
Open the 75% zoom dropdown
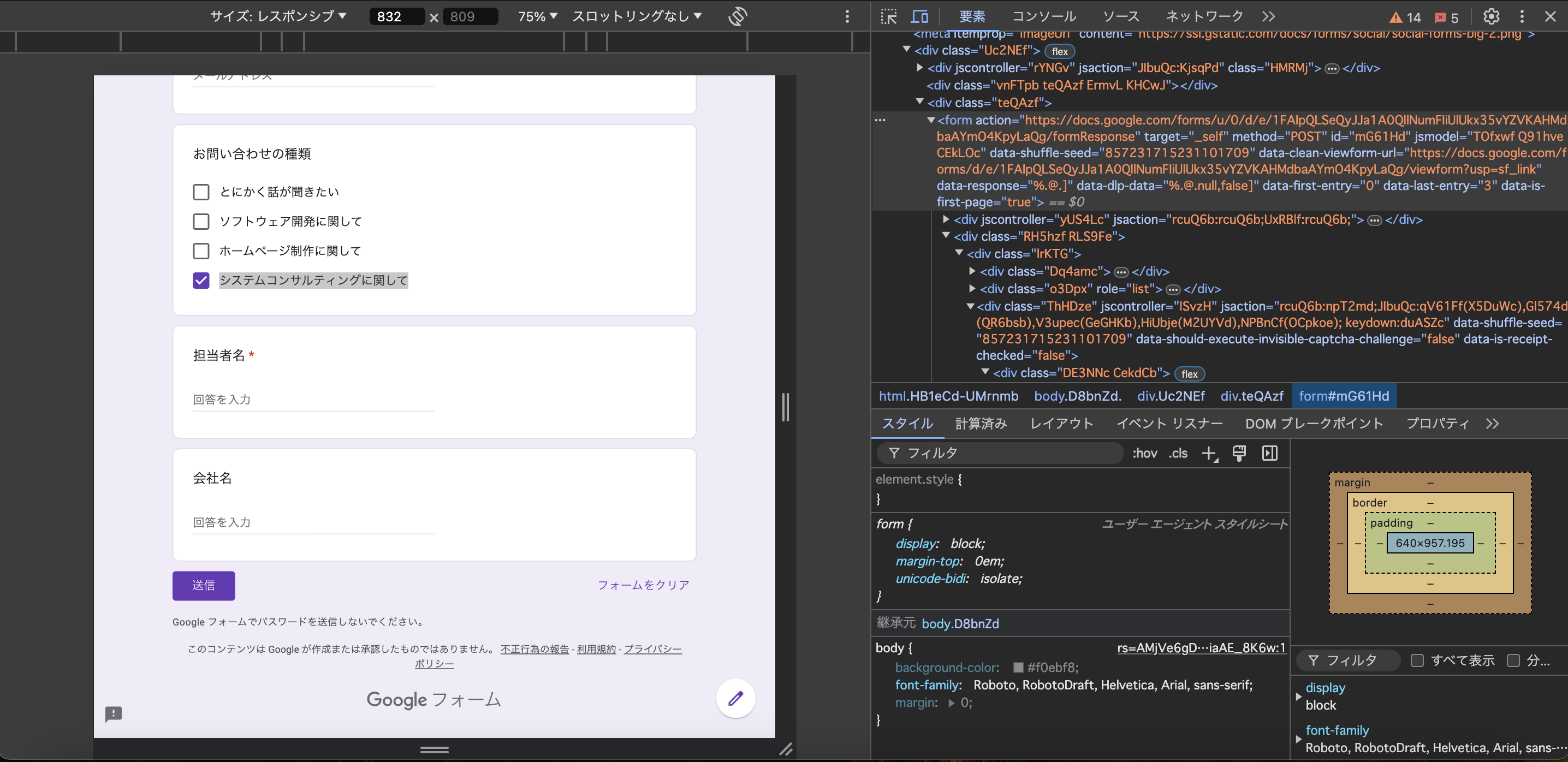tap(537, 16)
